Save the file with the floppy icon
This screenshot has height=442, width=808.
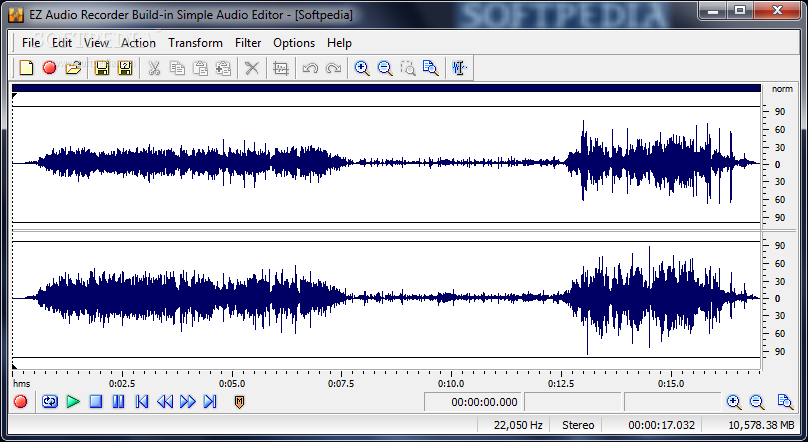pos(102,68)
